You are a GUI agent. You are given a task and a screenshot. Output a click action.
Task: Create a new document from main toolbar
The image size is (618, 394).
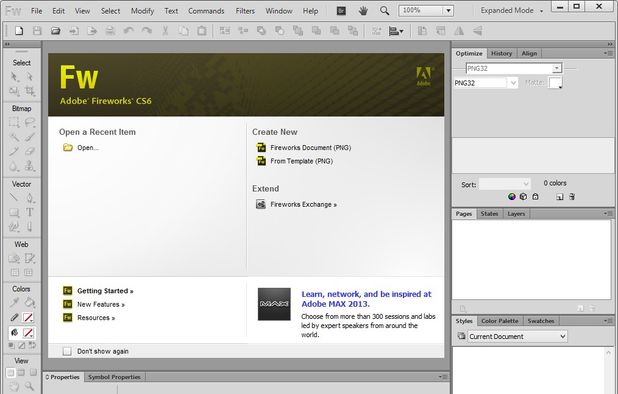19,31
